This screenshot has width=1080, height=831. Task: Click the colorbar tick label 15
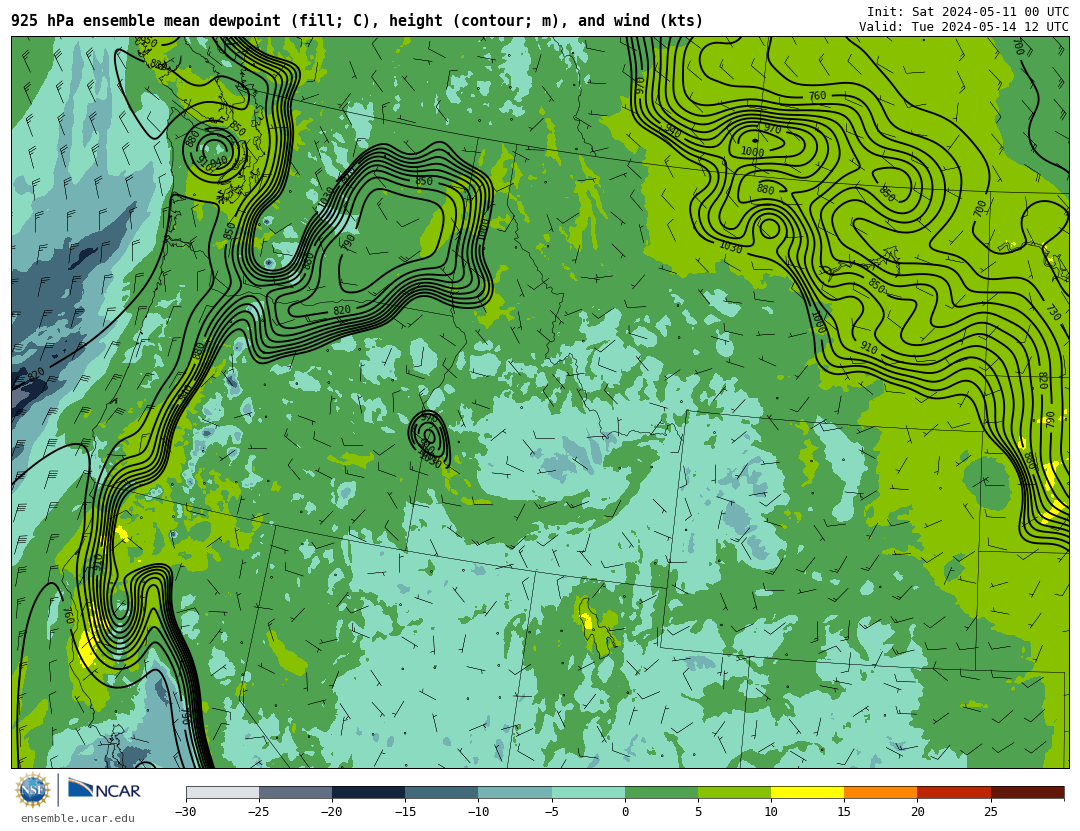point(844,812)
